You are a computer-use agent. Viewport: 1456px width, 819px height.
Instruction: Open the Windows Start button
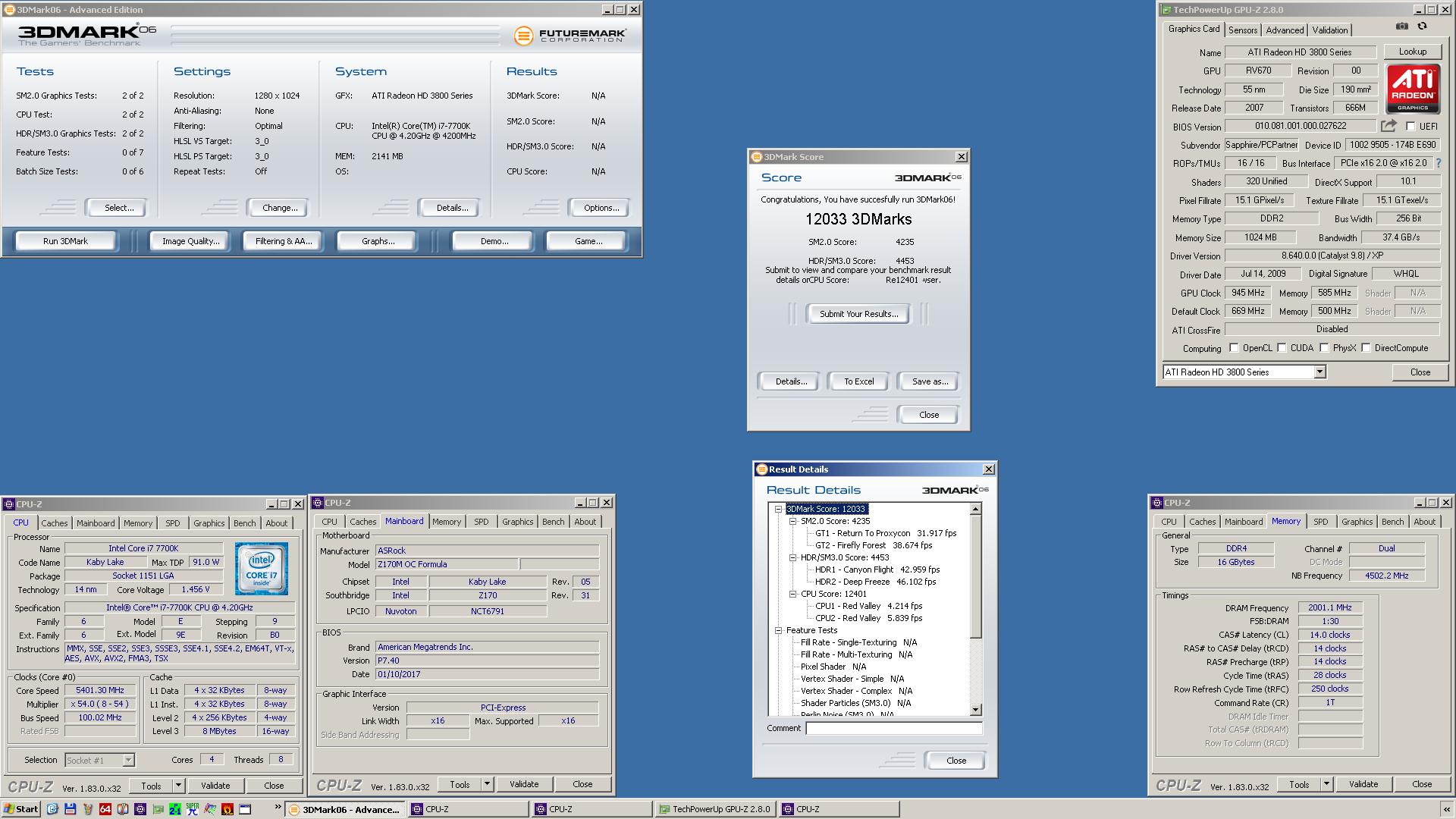click(x=21, y=809)
